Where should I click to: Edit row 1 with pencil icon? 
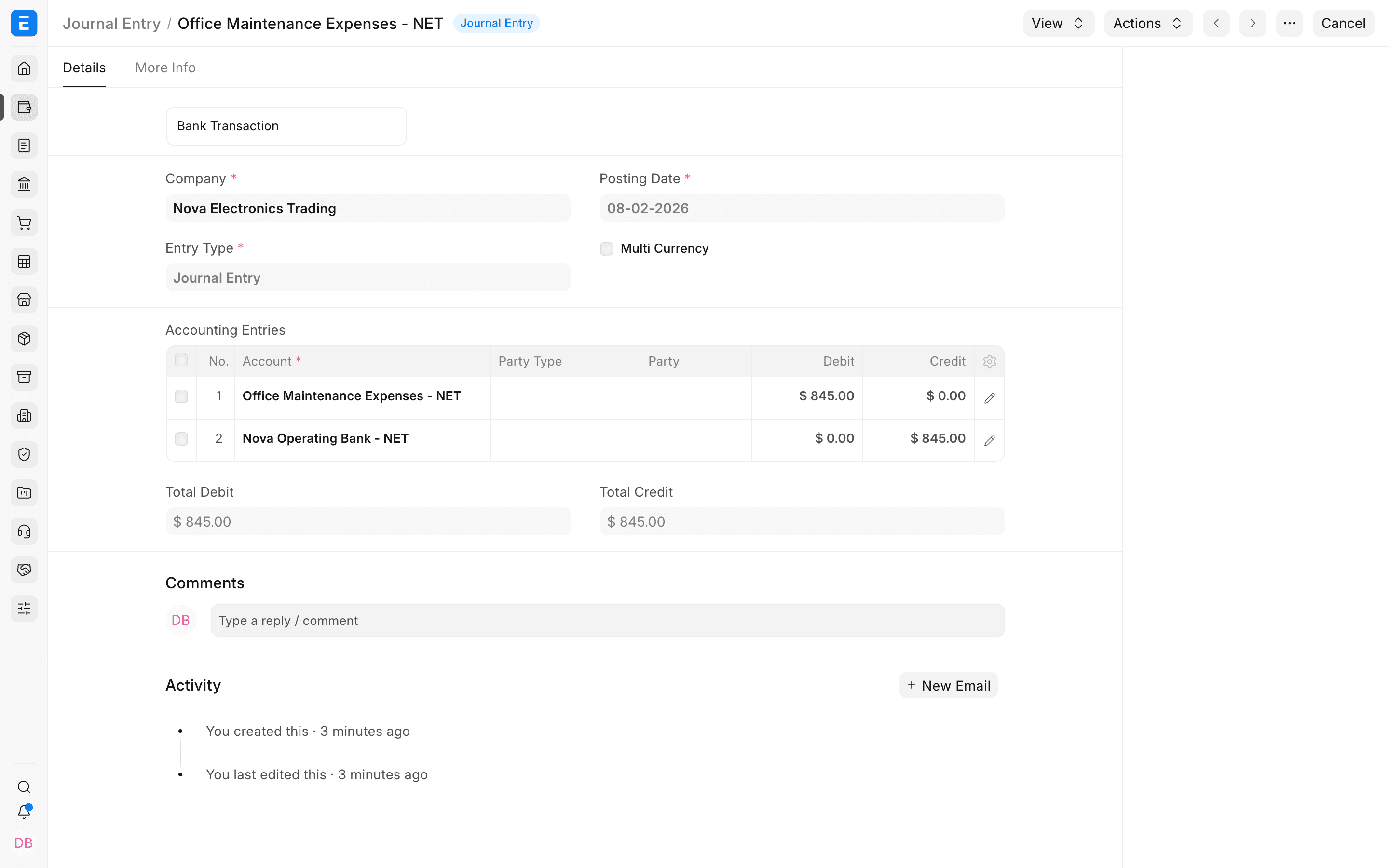pyautogui.click(x=990, y=398)
